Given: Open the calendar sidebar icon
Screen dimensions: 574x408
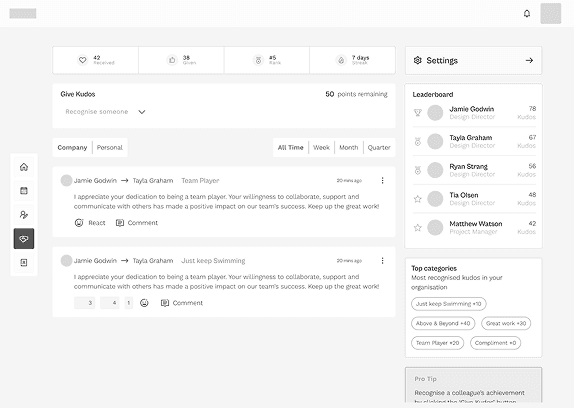Looking at the screenshot, I should coord(24,191).
